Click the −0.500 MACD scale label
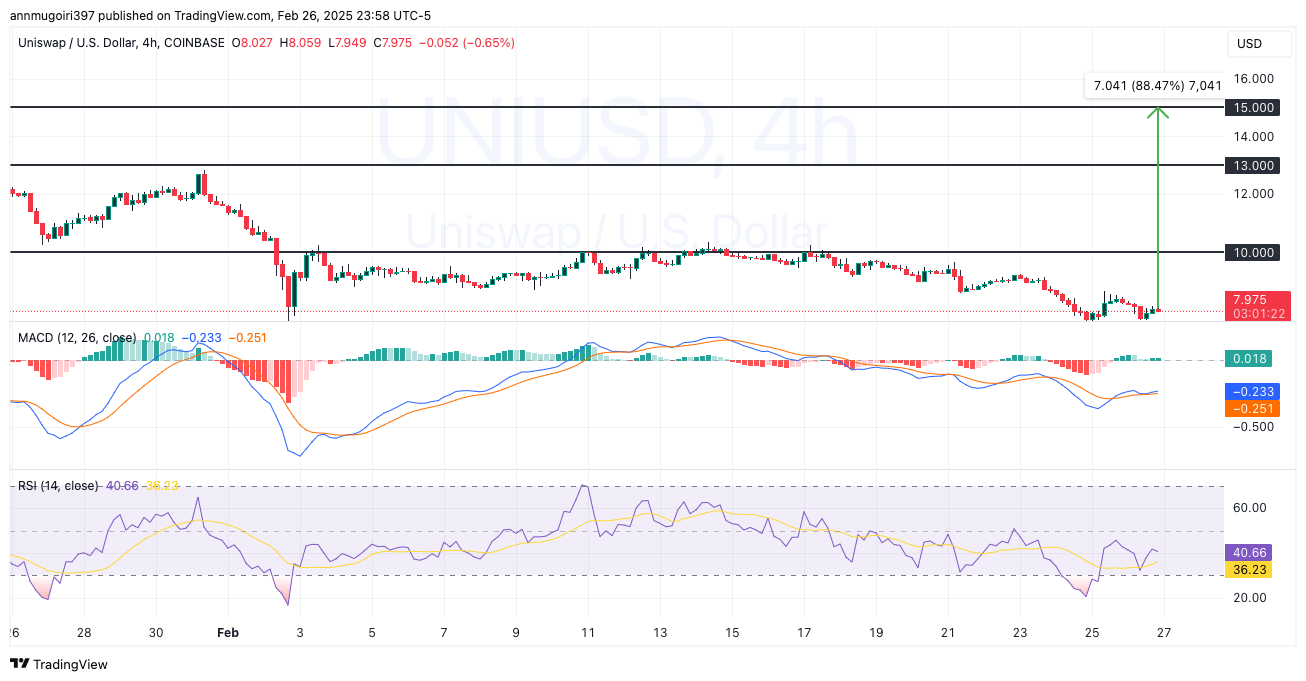 click(x=1253, y=427)
